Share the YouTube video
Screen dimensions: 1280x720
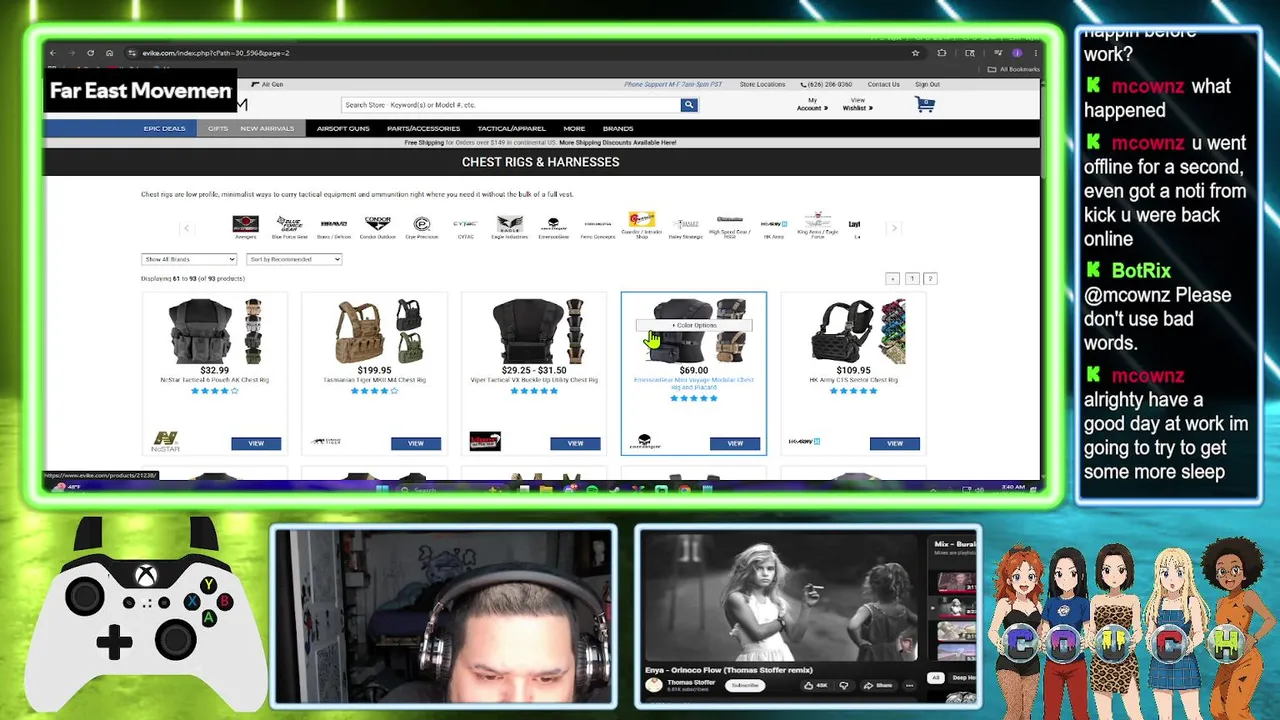878,685
